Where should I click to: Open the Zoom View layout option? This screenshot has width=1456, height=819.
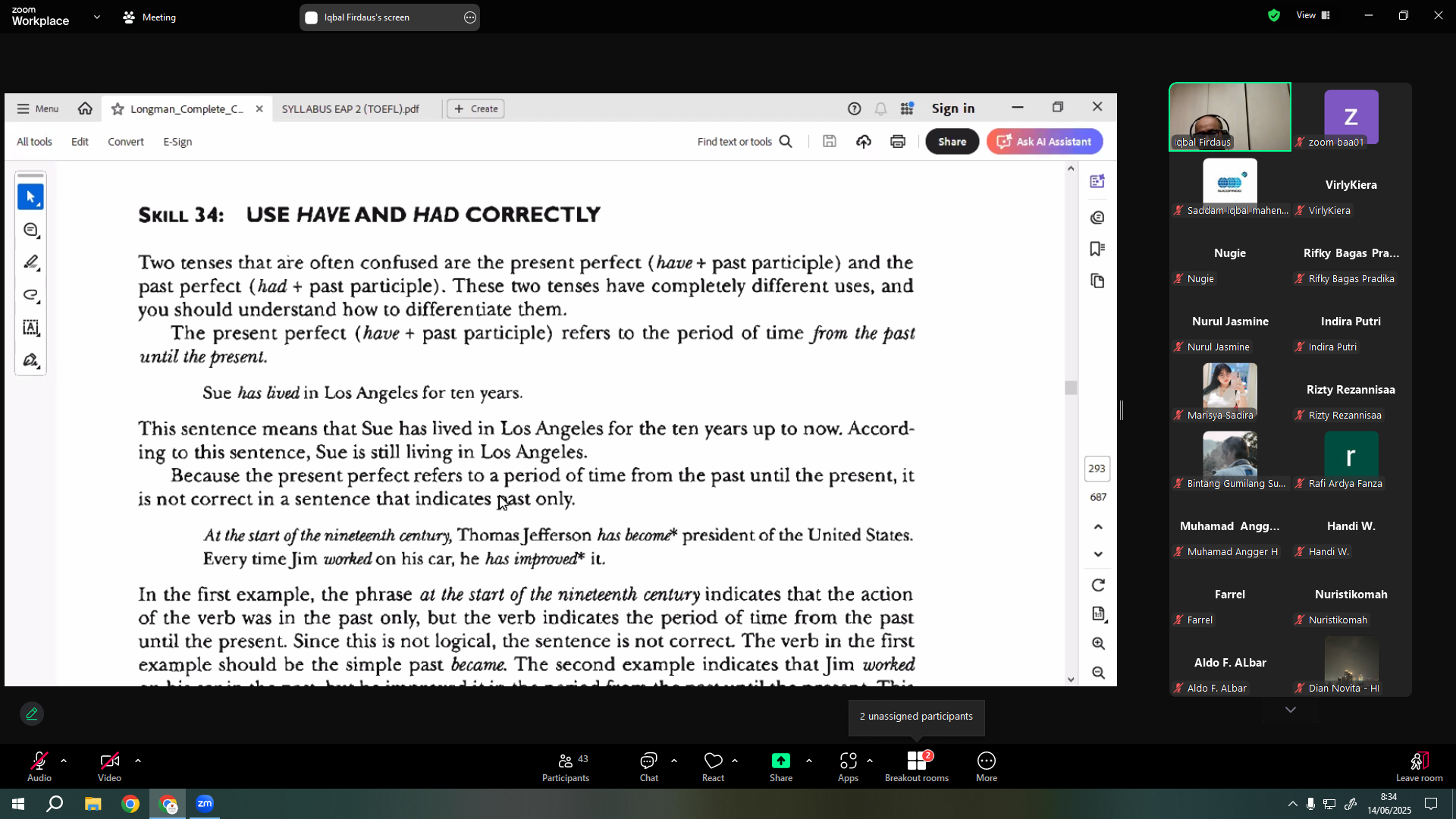point(1313,15)
